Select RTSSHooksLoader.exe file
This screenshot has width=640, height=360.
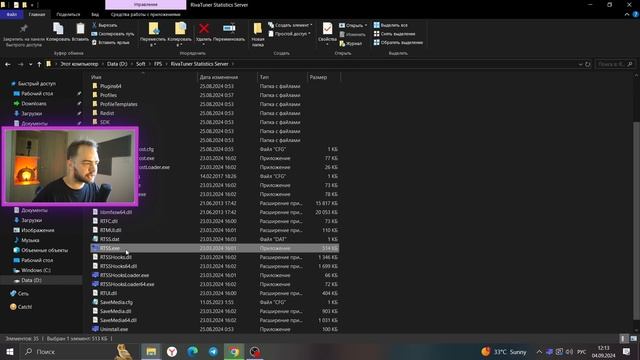124,275
